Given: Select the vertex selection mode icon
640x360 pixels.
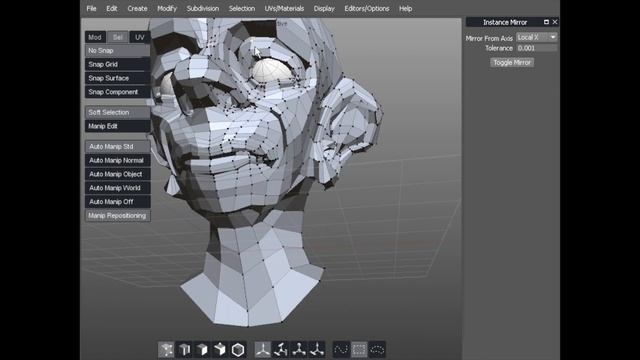Looking at the screenshot, I should pos(166,350).
